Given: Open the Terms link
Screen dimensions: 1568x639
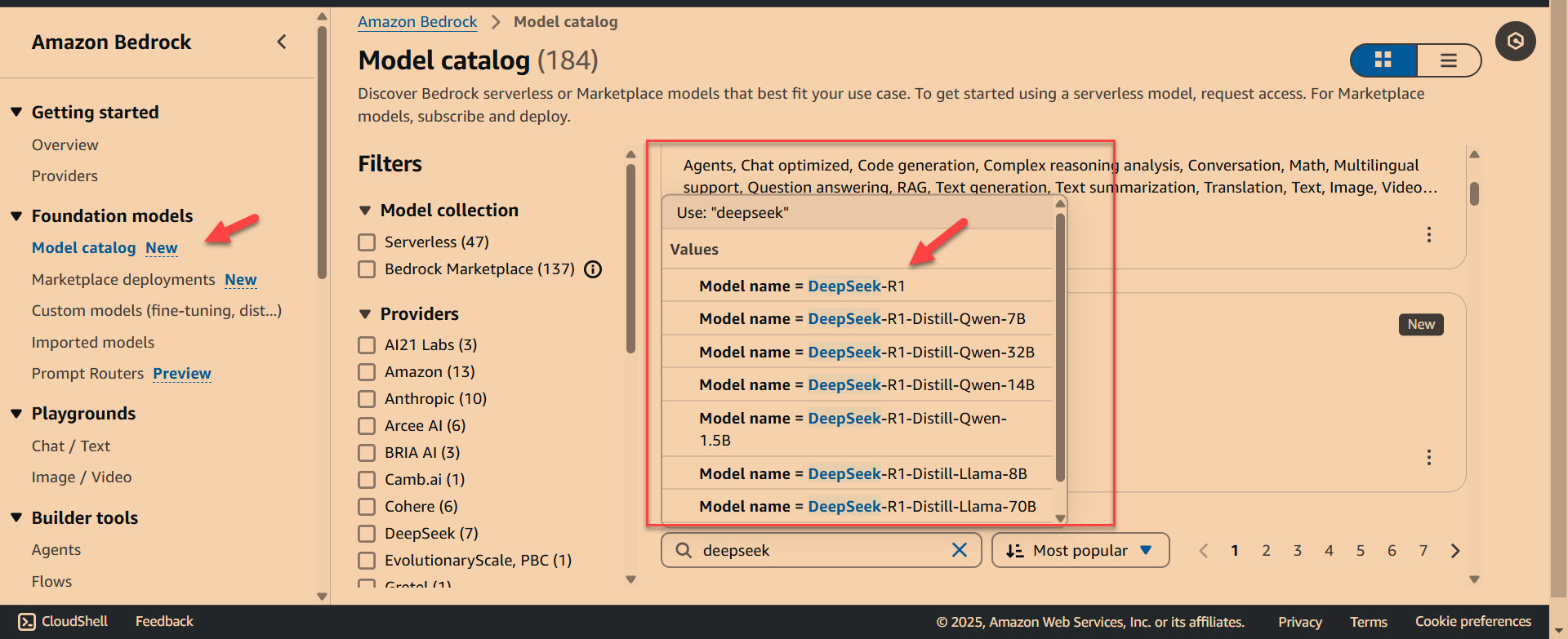Looking at the screenshot, I should [x=1369, y=622].
